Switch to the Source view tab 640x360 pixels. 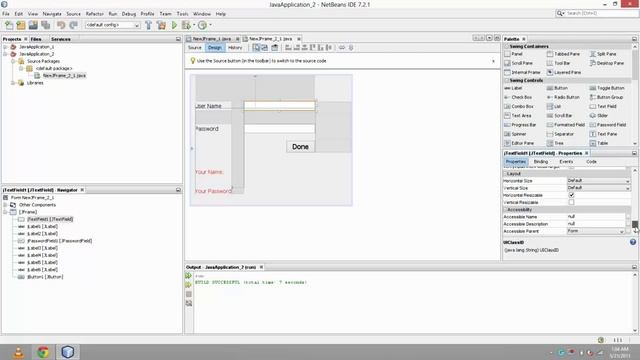pyautogui.click(x=195, y=48)
